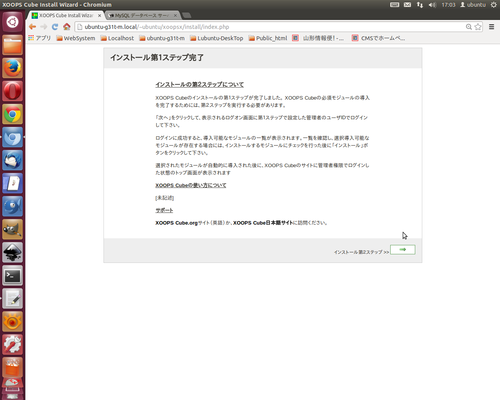Viewport: 500px width, 400px height.
Task: Click the XOOPS Cube Japanese site link
Action: coord(263,223)
